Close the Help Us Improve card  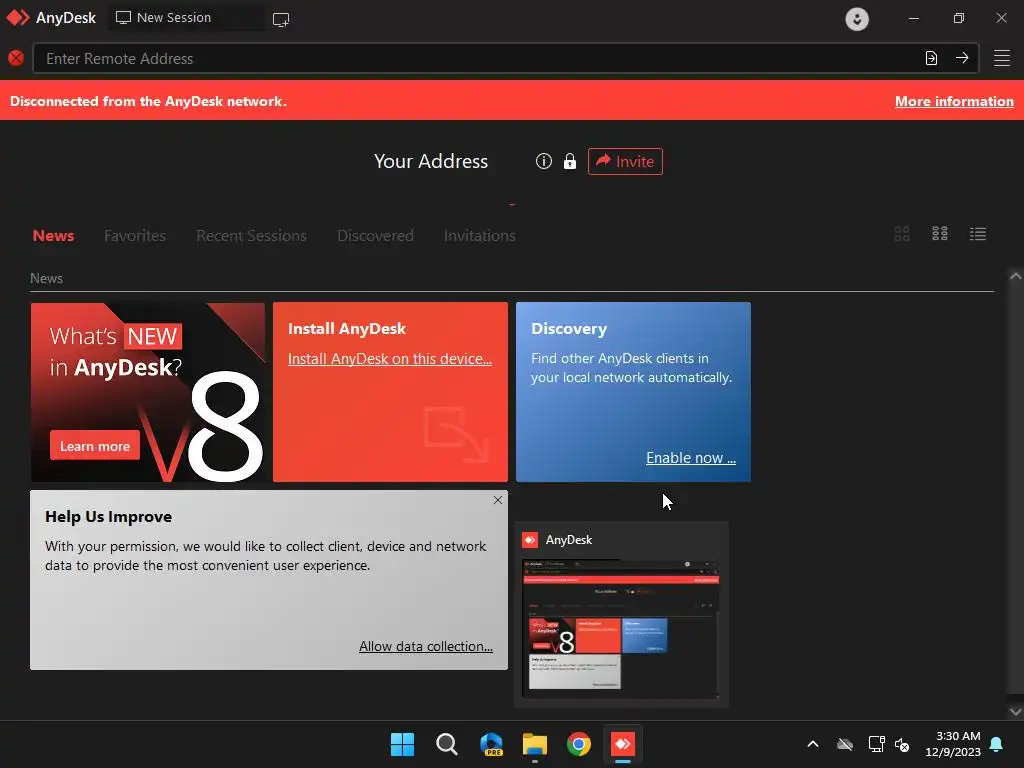[498, 500]
